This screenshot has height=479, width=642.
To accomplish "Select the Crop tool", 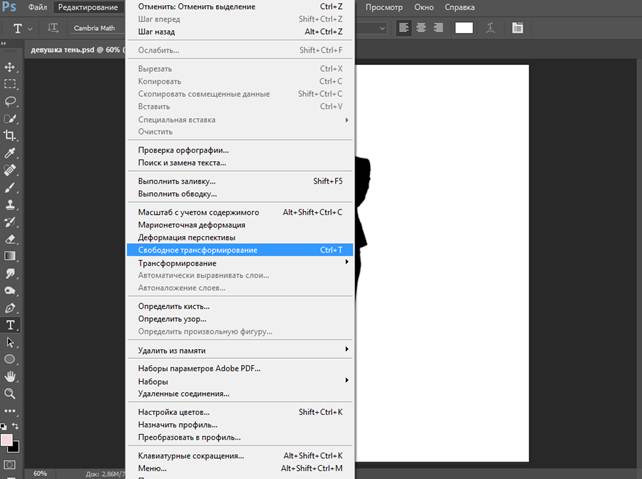I will pyautogui.click(x=10, y=135).
